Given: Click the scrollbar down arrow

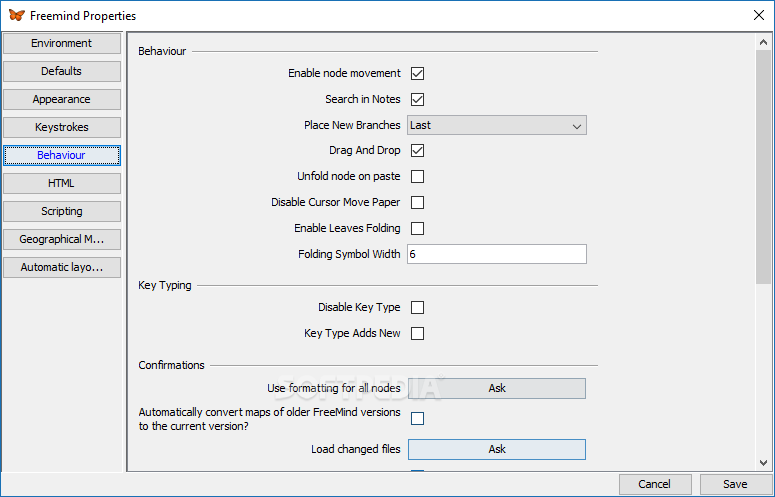Looking at the screenshot, I should (x=763, y=463).
